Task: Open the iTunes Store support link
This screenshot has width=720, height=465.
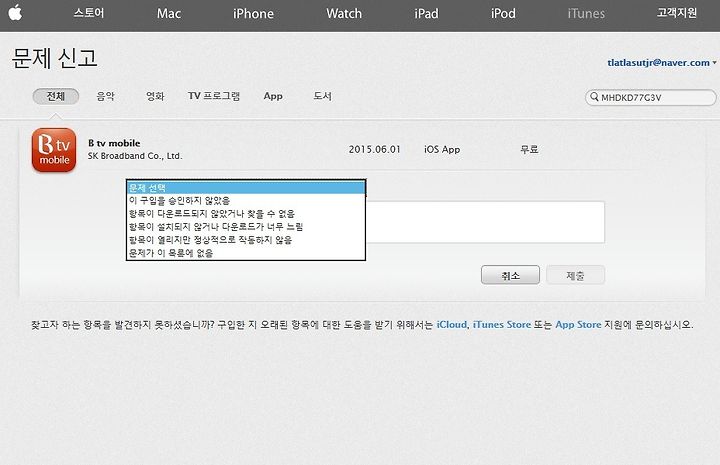Action: 501,325
